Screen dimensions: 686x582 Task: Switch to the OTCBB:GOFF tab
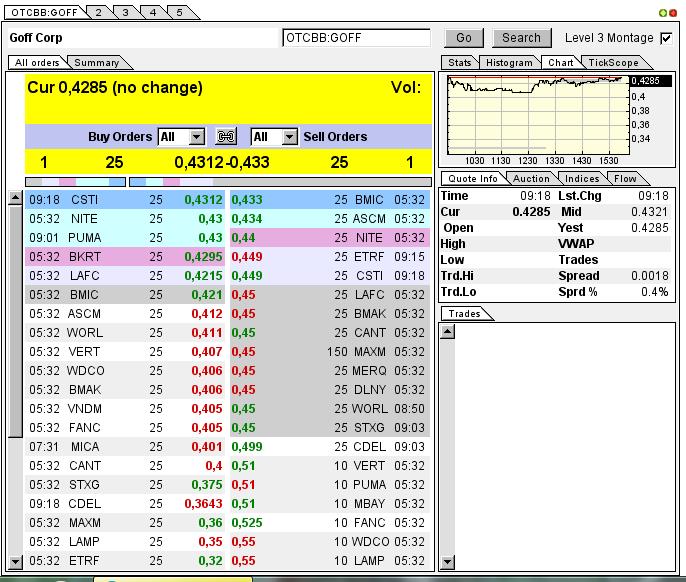[44, 12]
